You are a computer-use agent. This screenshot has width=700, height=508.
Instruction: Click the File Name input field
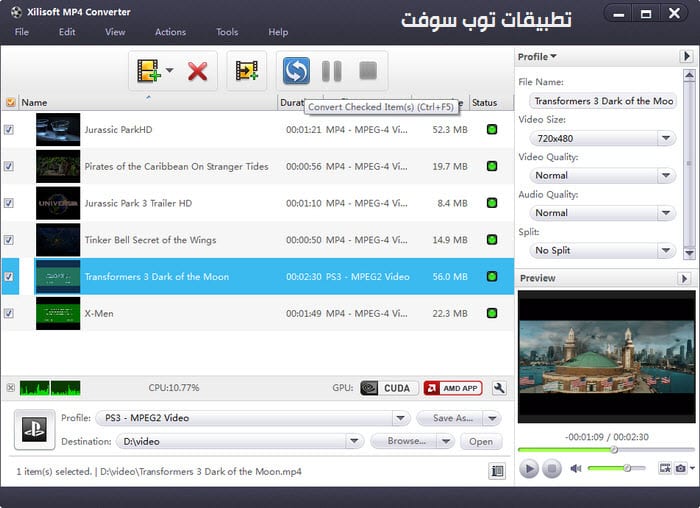click(603, 101)
